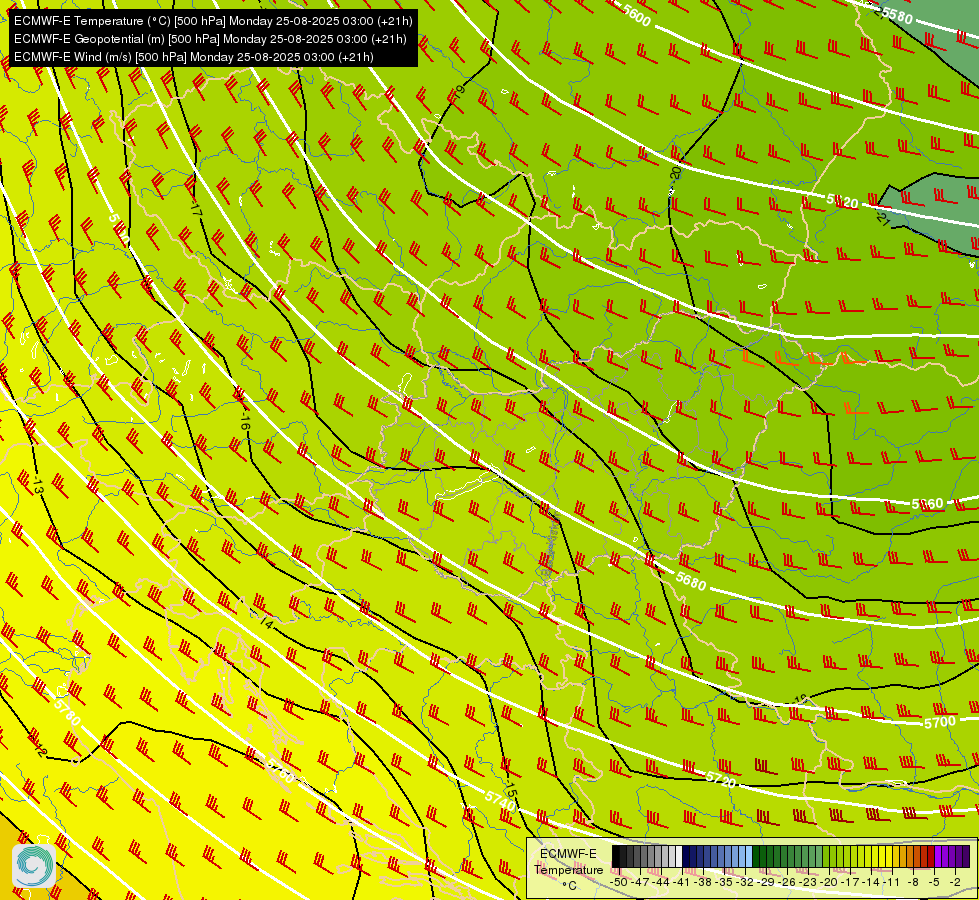Click the ECMWF-E Temperature 500 hPa title line
The image size is (979, 900).
coord(213,21)
